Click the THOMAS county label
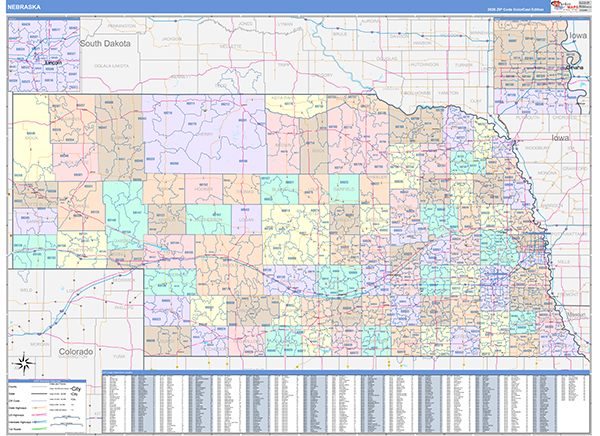This screenshot has height=436, width=600. click(x=245, y=191)
